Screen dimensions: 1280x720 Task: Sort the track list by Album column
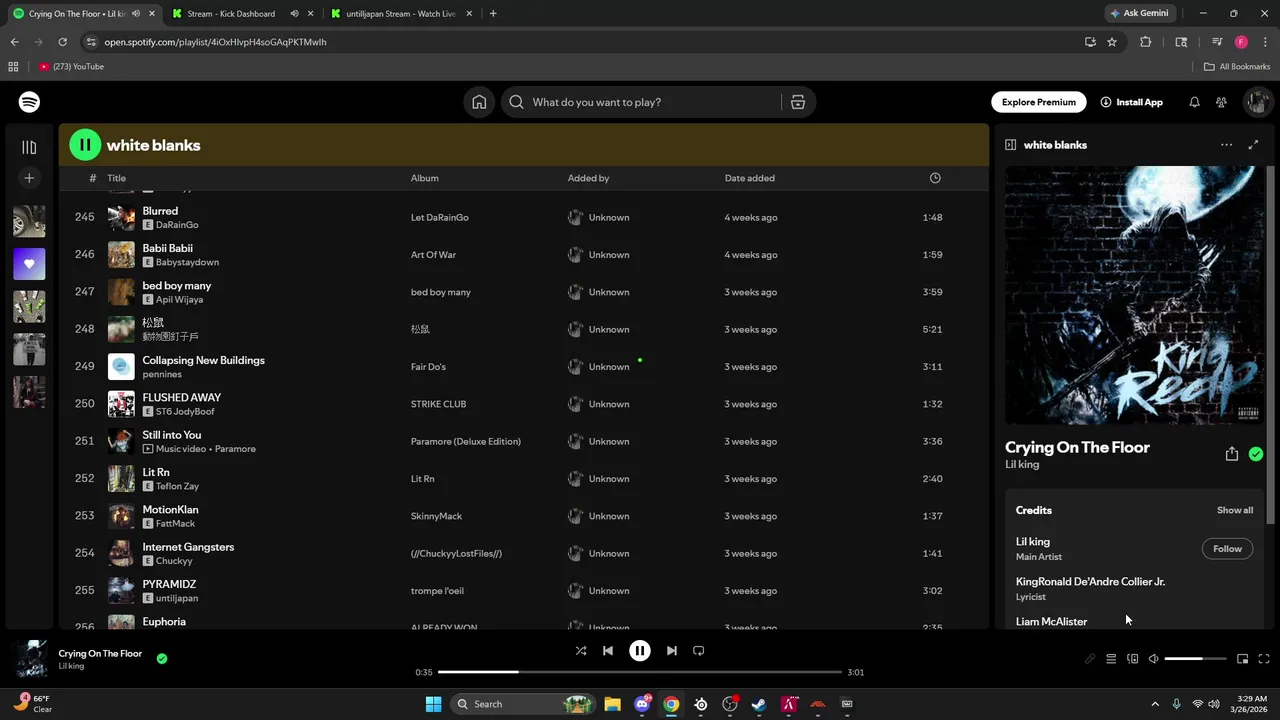[425, 178]
